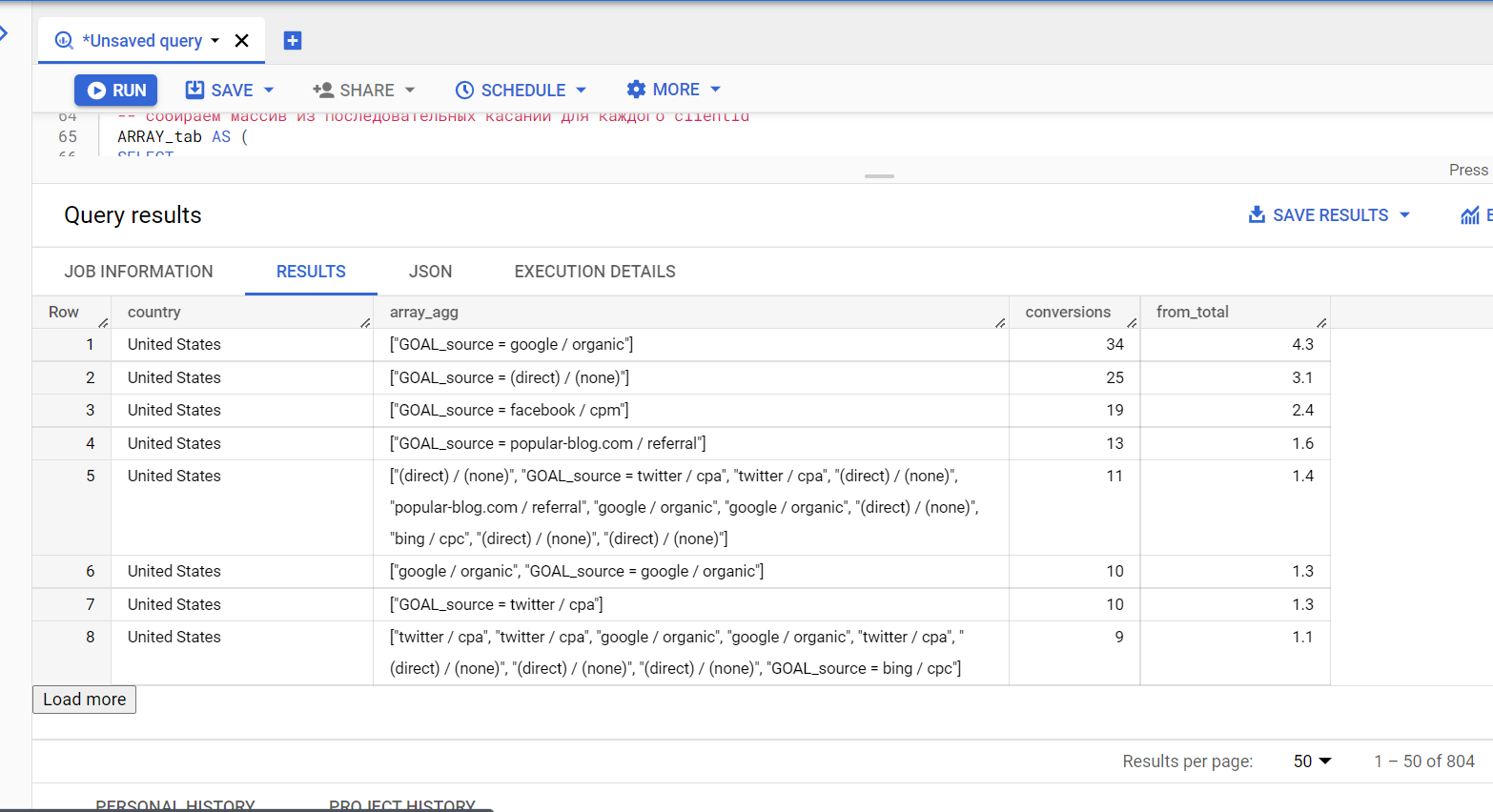Click conversions value 34 in row 1
The image size is (1493, 812).
(1115, 344)
